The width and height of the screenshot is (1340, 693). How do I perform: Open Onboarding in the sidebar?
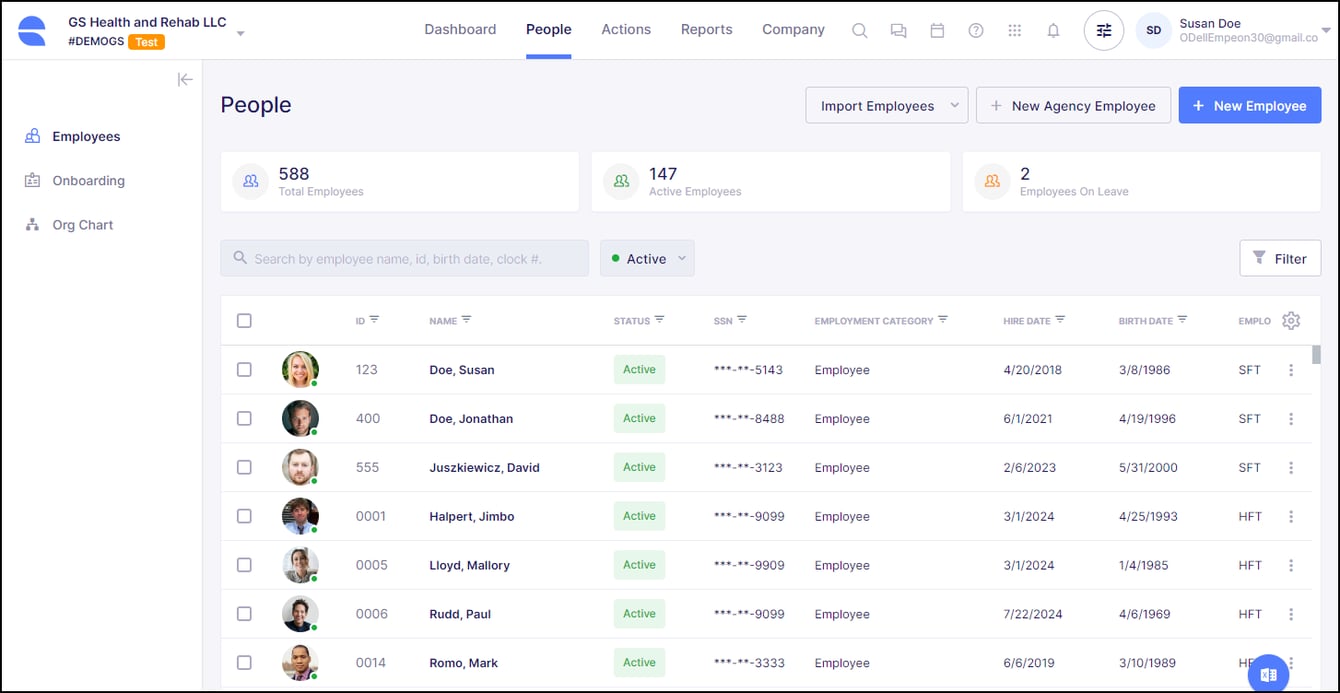click(88, 181)
